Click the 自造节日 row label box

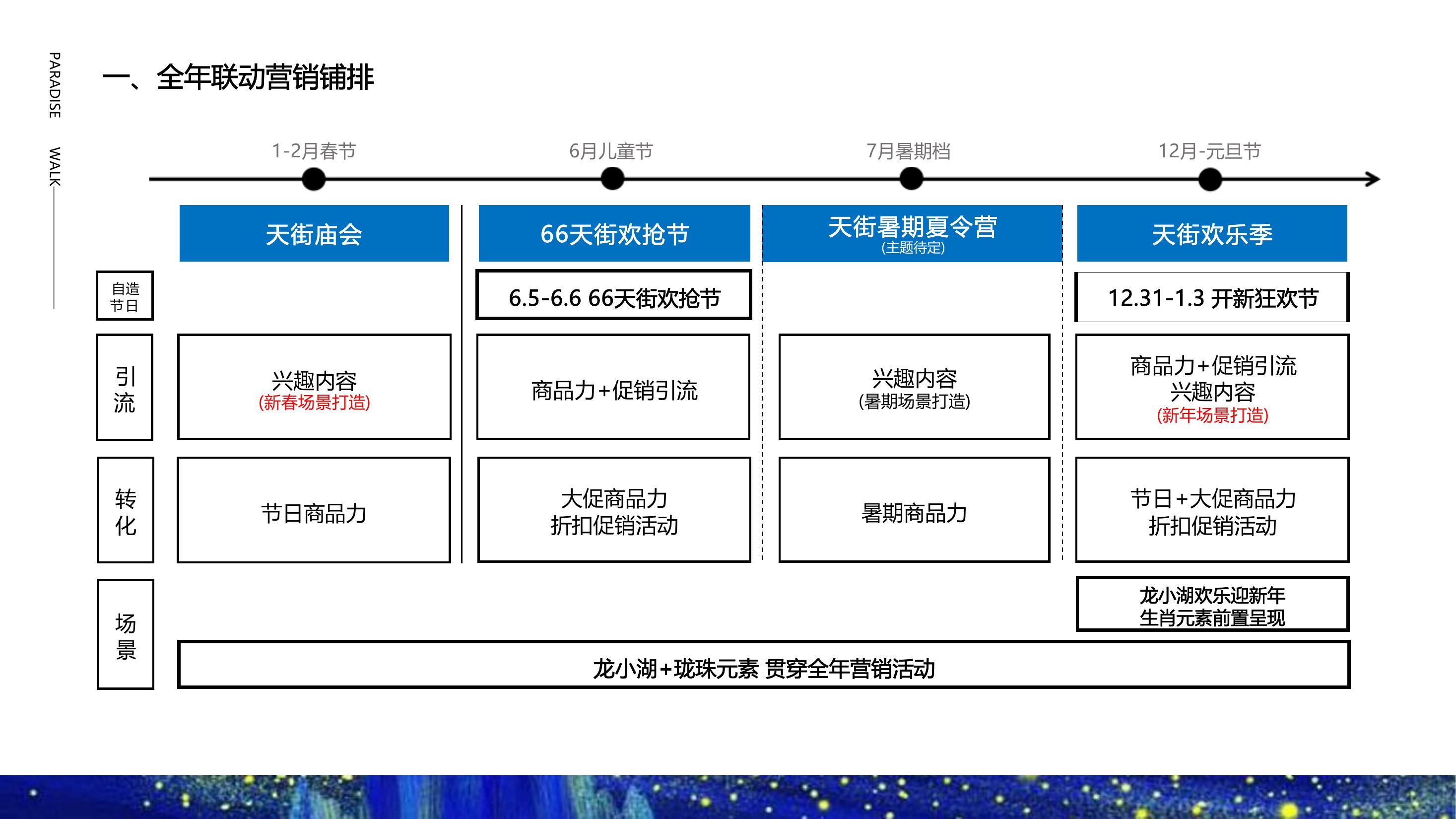pyautogui.click(x=125, y=296)
